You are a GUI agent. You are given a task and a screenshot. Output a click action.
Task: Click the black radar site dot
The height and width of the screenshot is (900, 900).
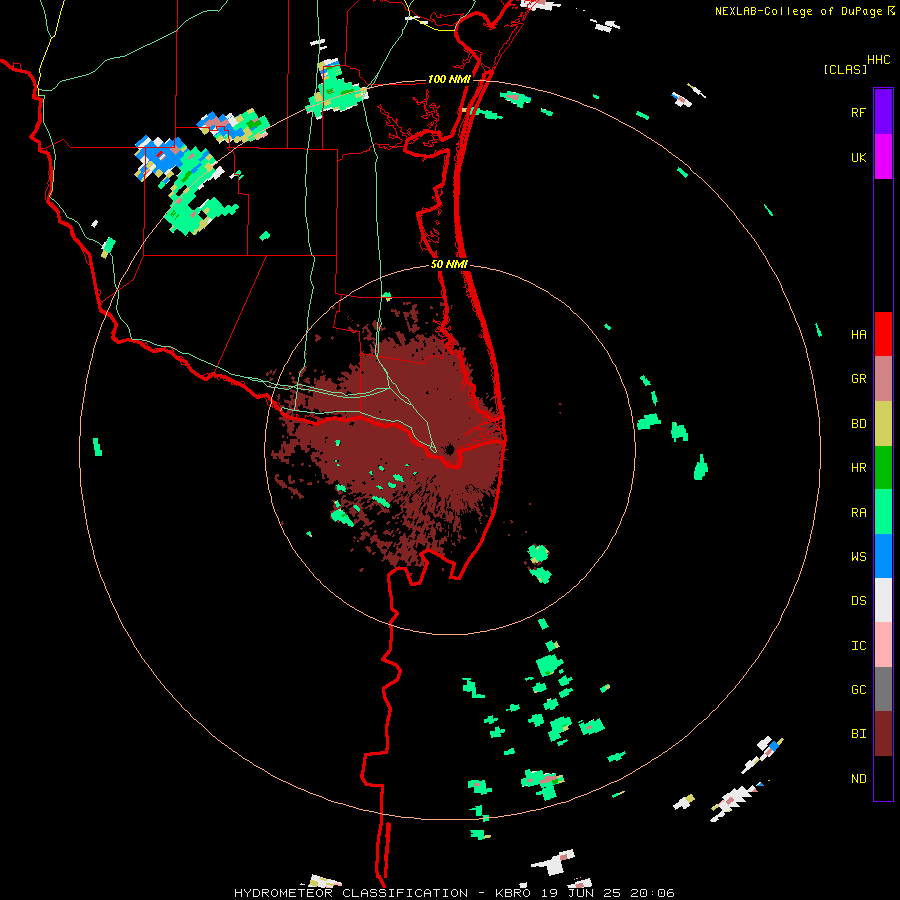tap(449, 449)
